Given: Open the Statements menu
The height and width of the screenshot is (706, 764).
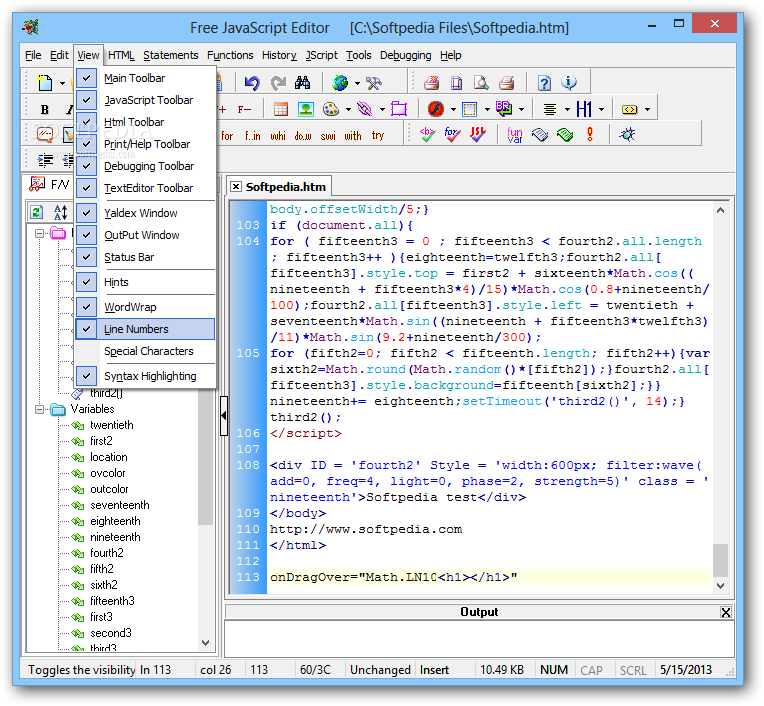Looking at the screenshot, I should coord(171,55).
